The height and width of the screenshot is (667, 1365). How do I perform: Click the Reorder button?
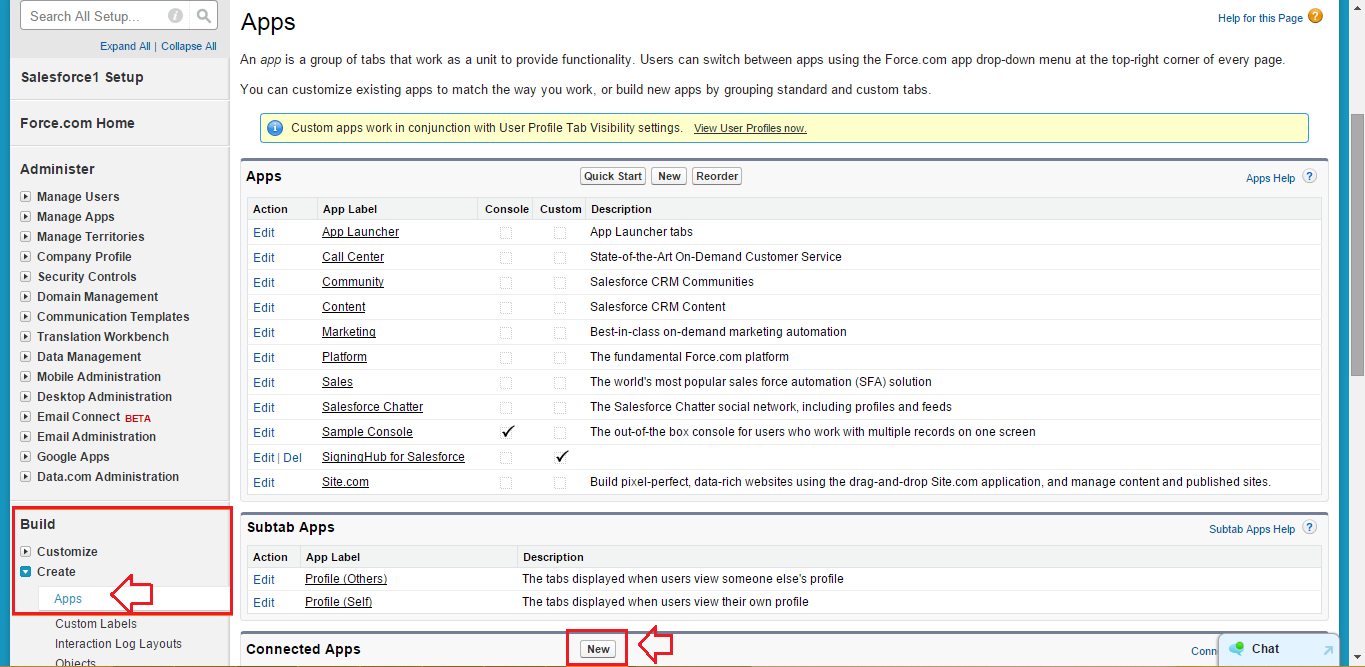(x=717, y=176)
